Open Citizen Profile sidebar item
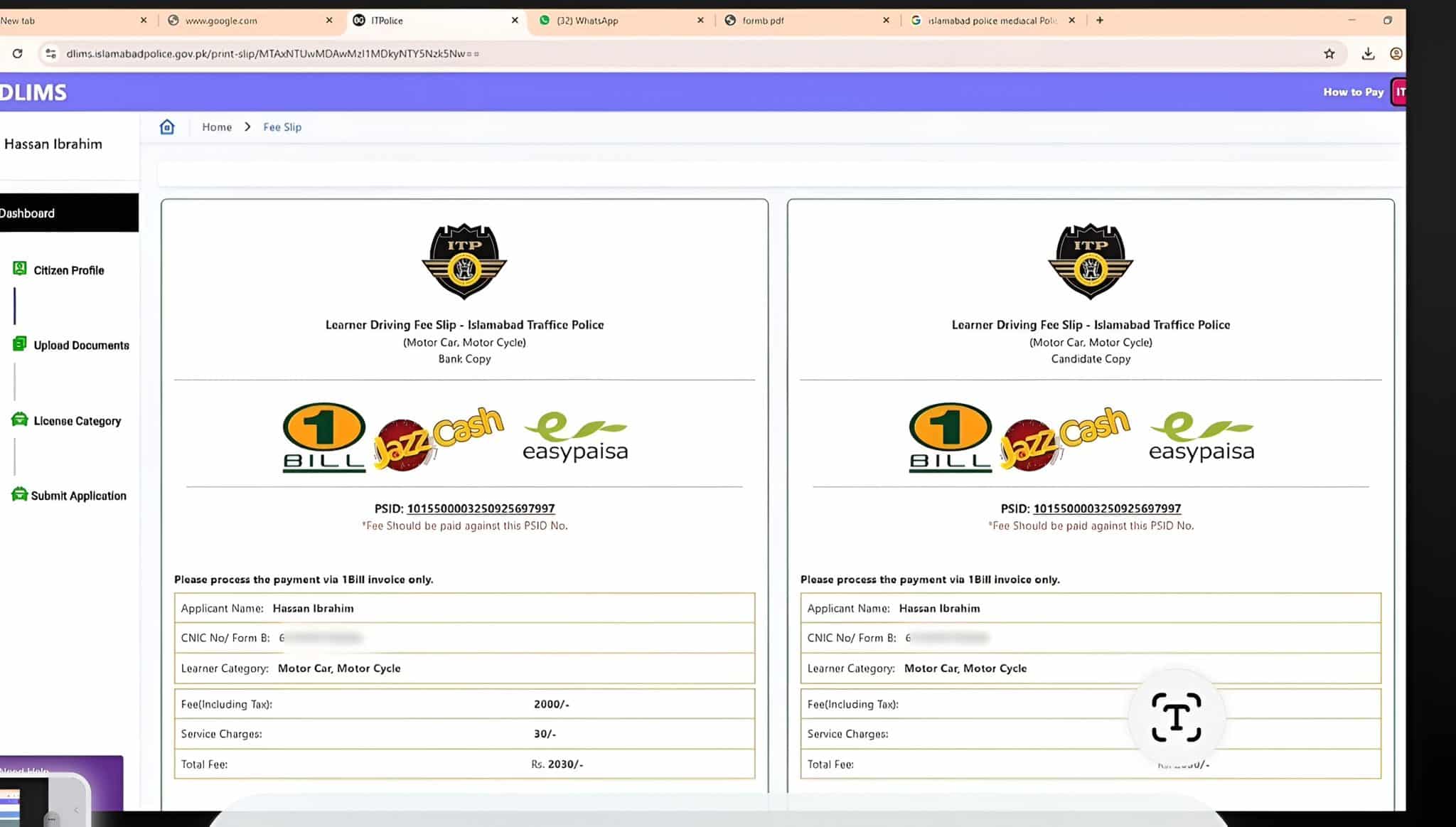This screenshot has width=1456, height=827. [68, 270]
